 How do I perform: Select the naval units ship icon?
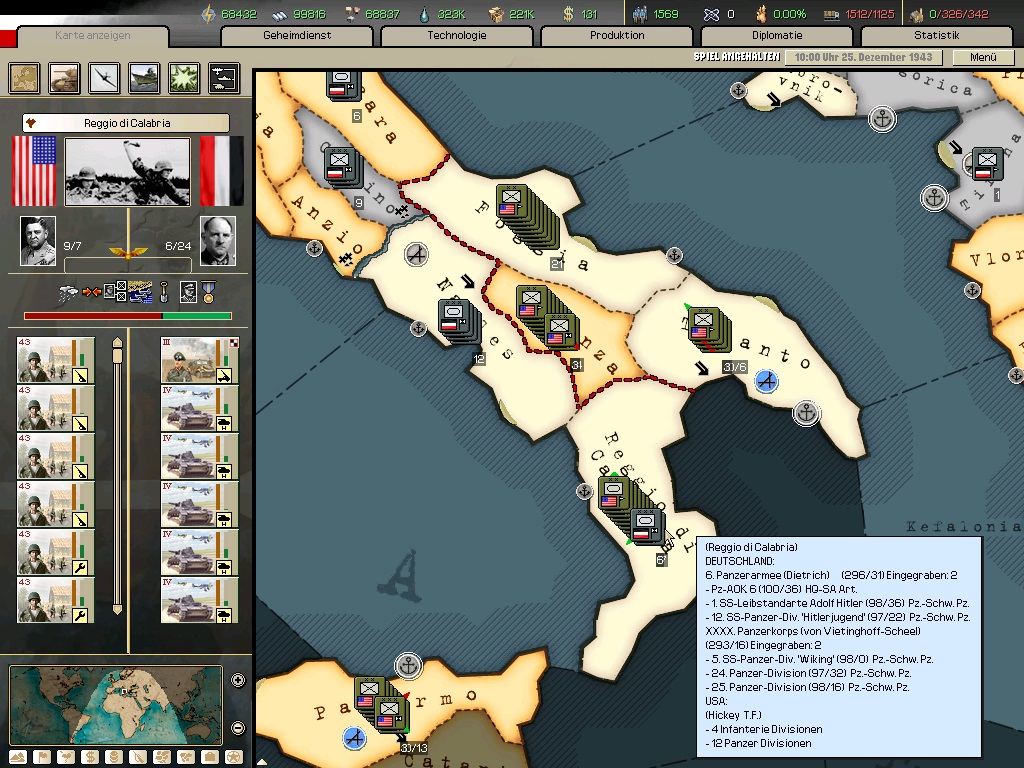pyautogui.click(x=144, y=78)
